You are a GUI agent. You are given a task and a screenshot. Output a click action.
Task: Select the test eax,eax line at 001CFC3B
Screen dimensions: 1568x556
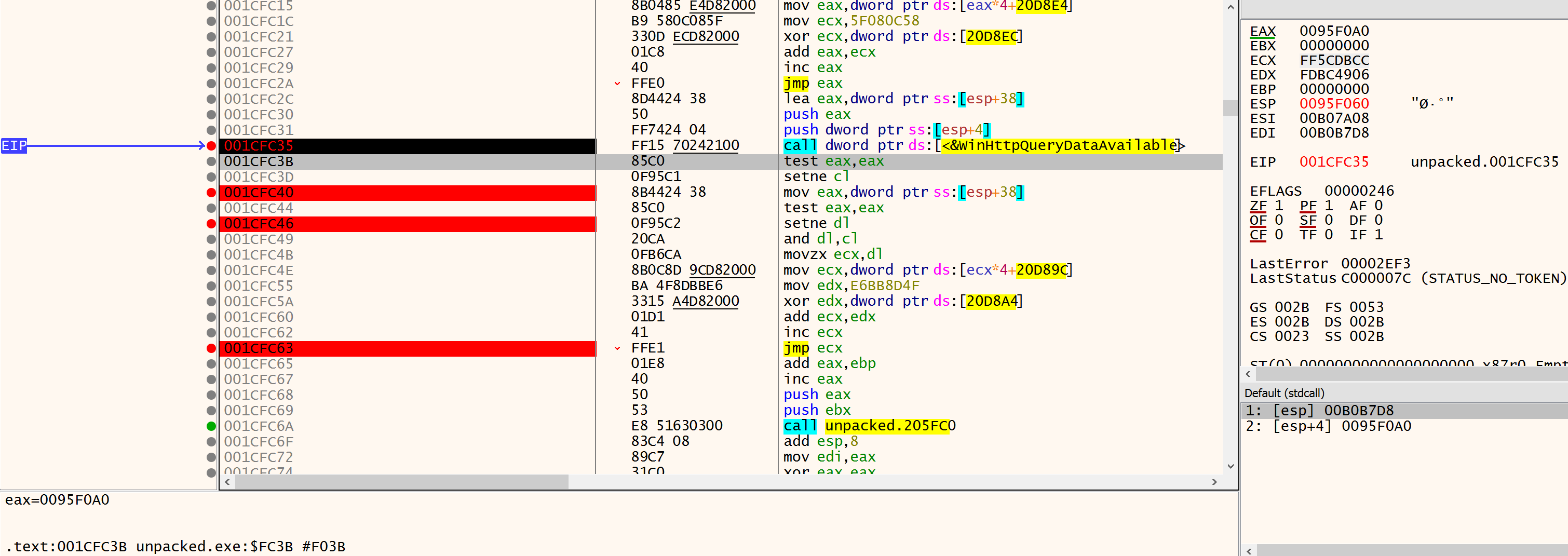tap(833, 161)
